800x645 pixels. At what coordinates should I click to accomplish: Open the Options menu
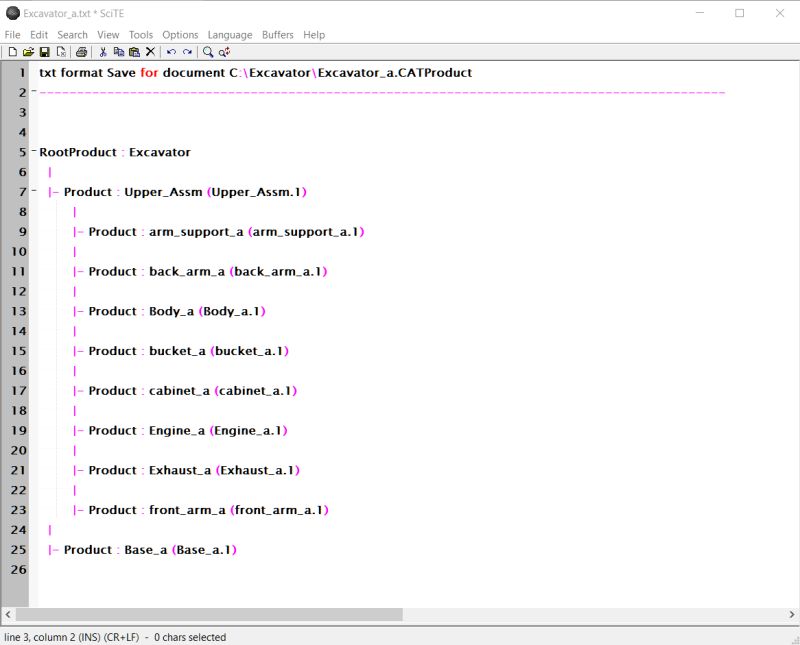point(180,35)
